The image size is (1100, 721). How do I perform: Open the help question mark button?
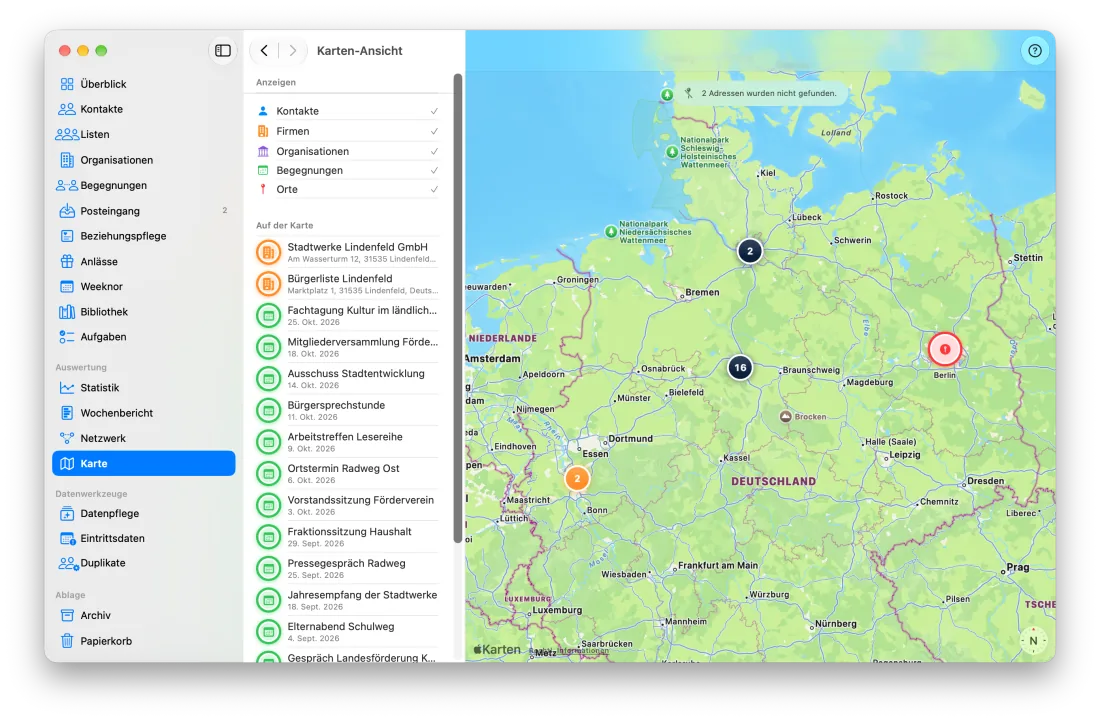point(1034,50)
